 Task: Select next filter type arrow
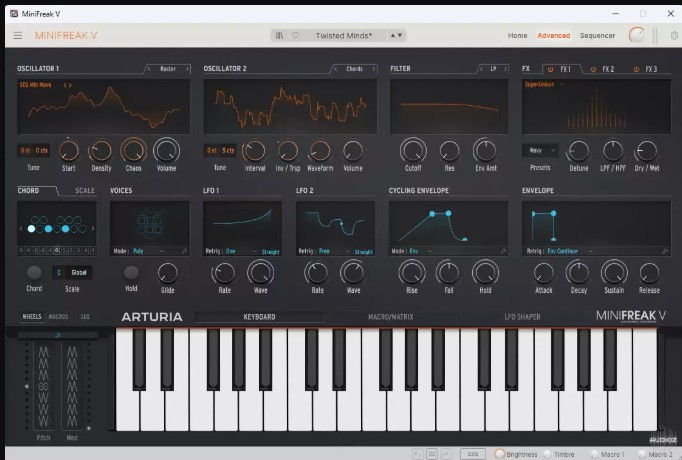tap(505, 69)
